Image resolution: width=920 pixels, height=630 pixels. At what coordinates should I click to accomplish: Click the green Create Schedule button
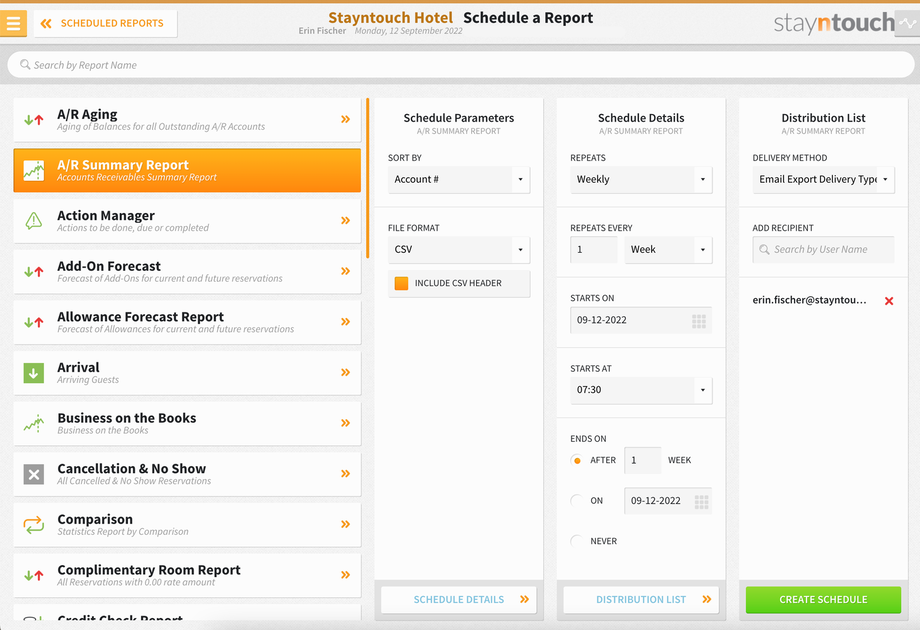(823, 599)
